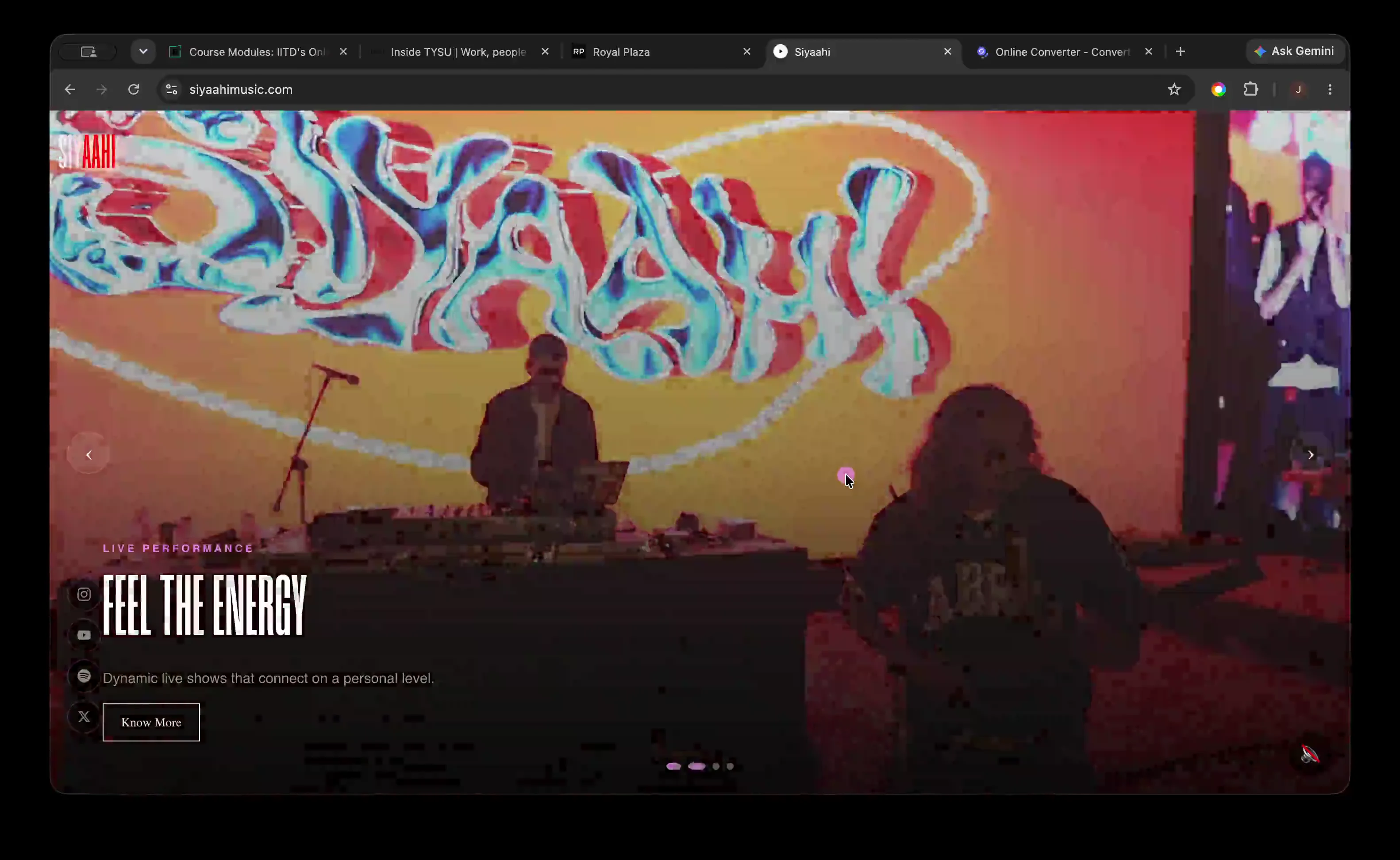Advance to the next carousel slide

1311,454
